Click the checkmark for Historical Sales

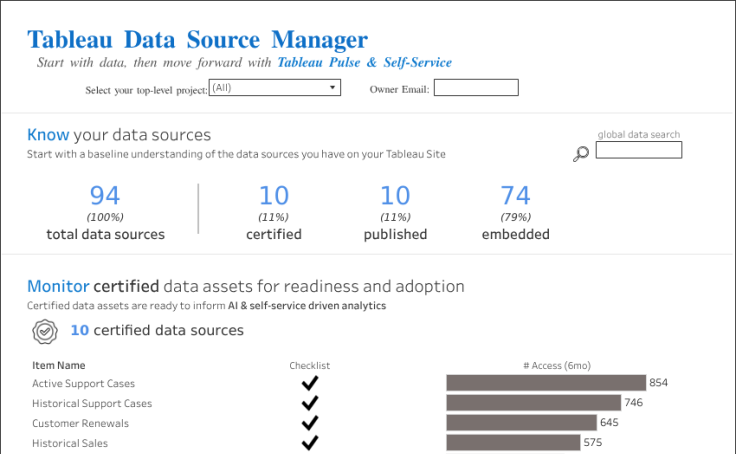click(x=310, y=443)
